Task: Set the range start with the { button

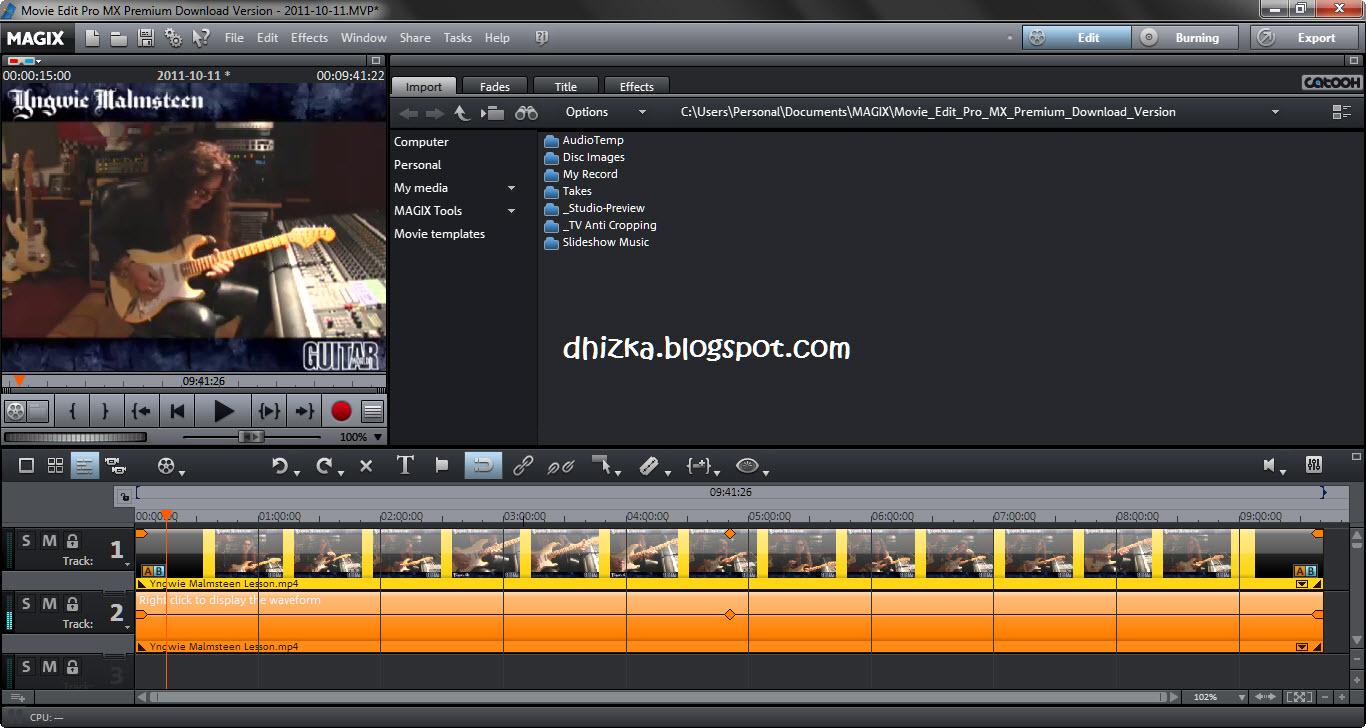Action: pos(72,411)
